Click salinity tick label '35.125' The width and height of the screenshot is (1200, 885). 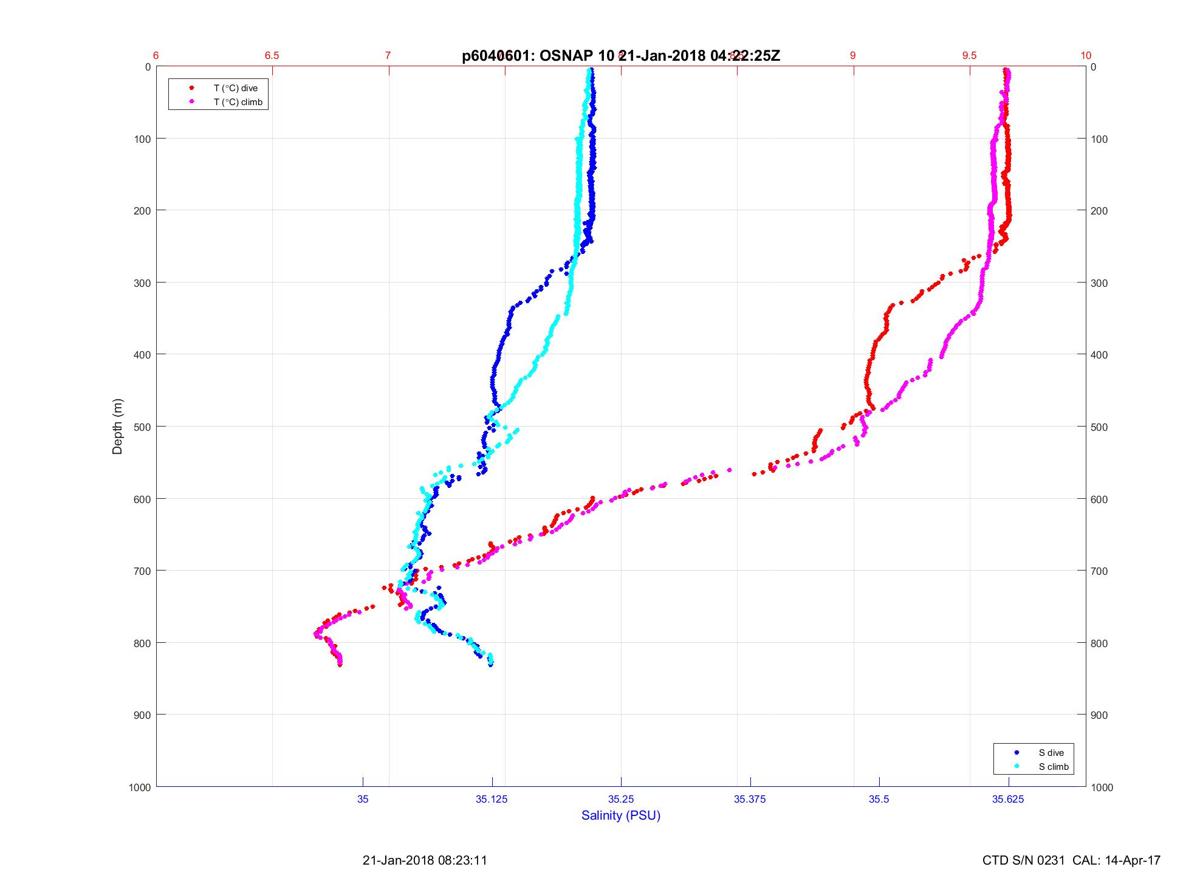click(x=492, y=799)
